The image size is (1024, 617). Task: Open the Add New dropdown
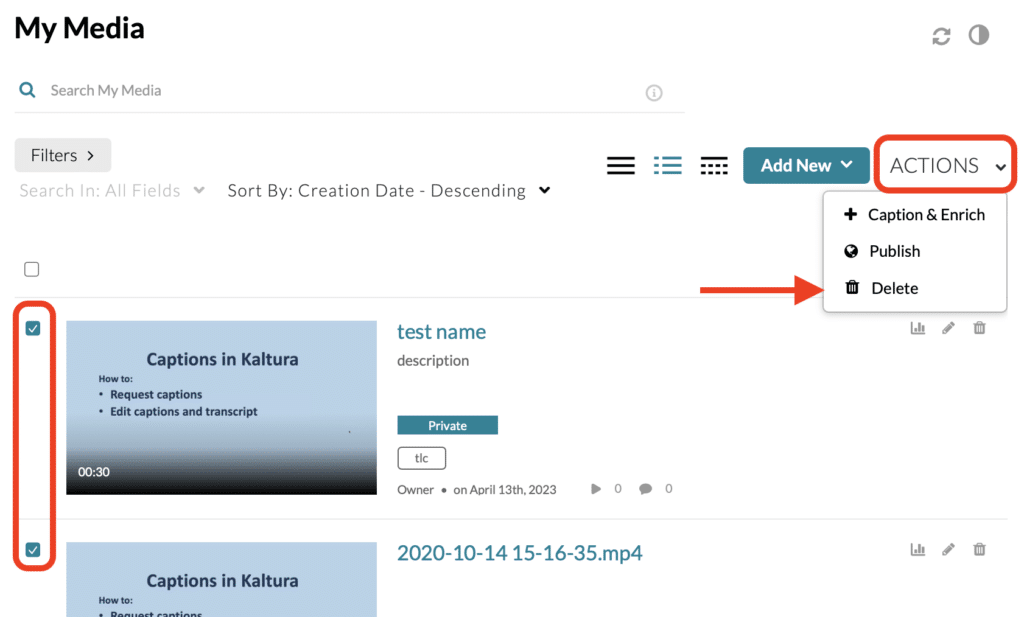tap(806, 165)
